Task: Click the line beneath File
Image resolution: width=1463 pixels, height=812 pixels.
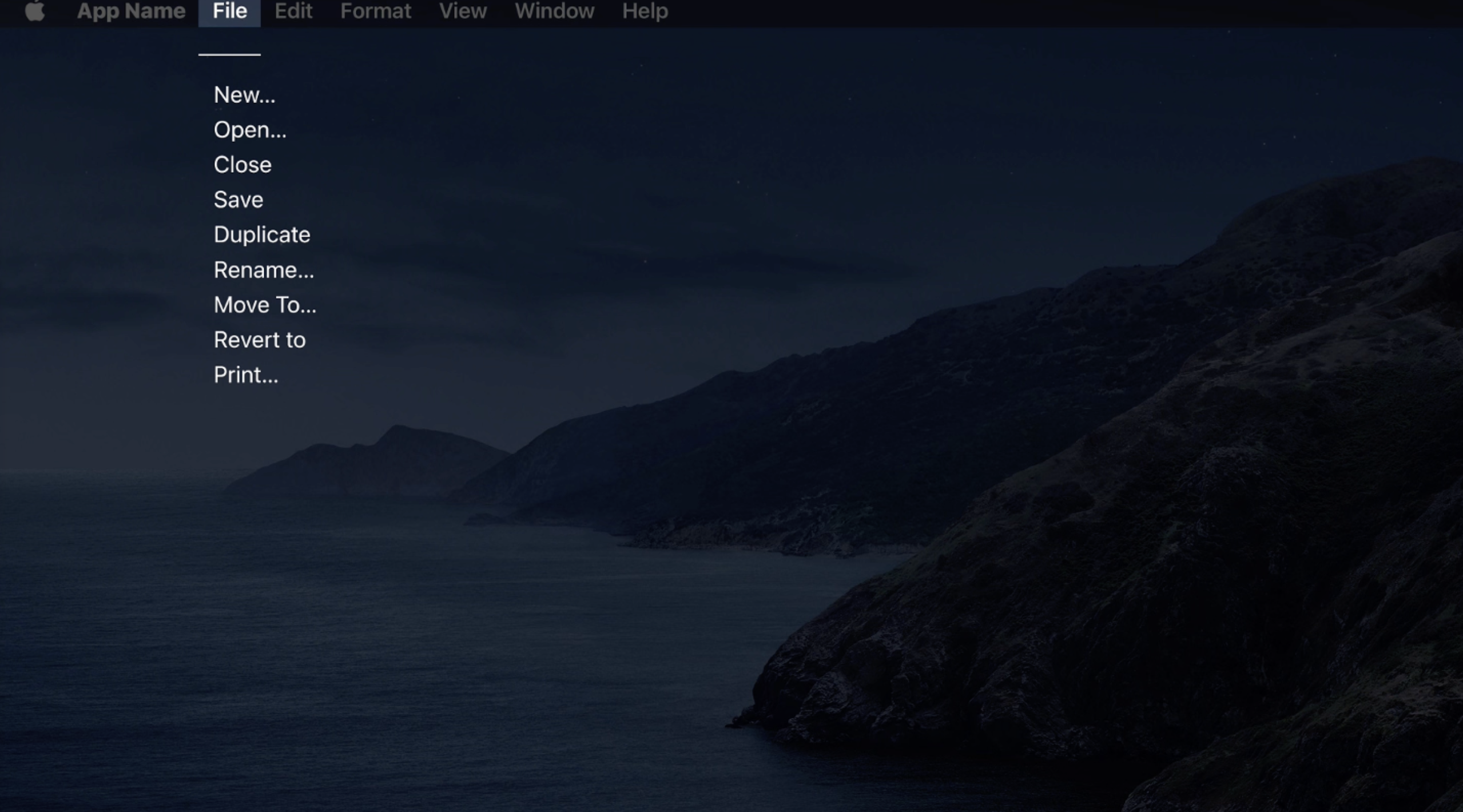Action: point(229,54)
